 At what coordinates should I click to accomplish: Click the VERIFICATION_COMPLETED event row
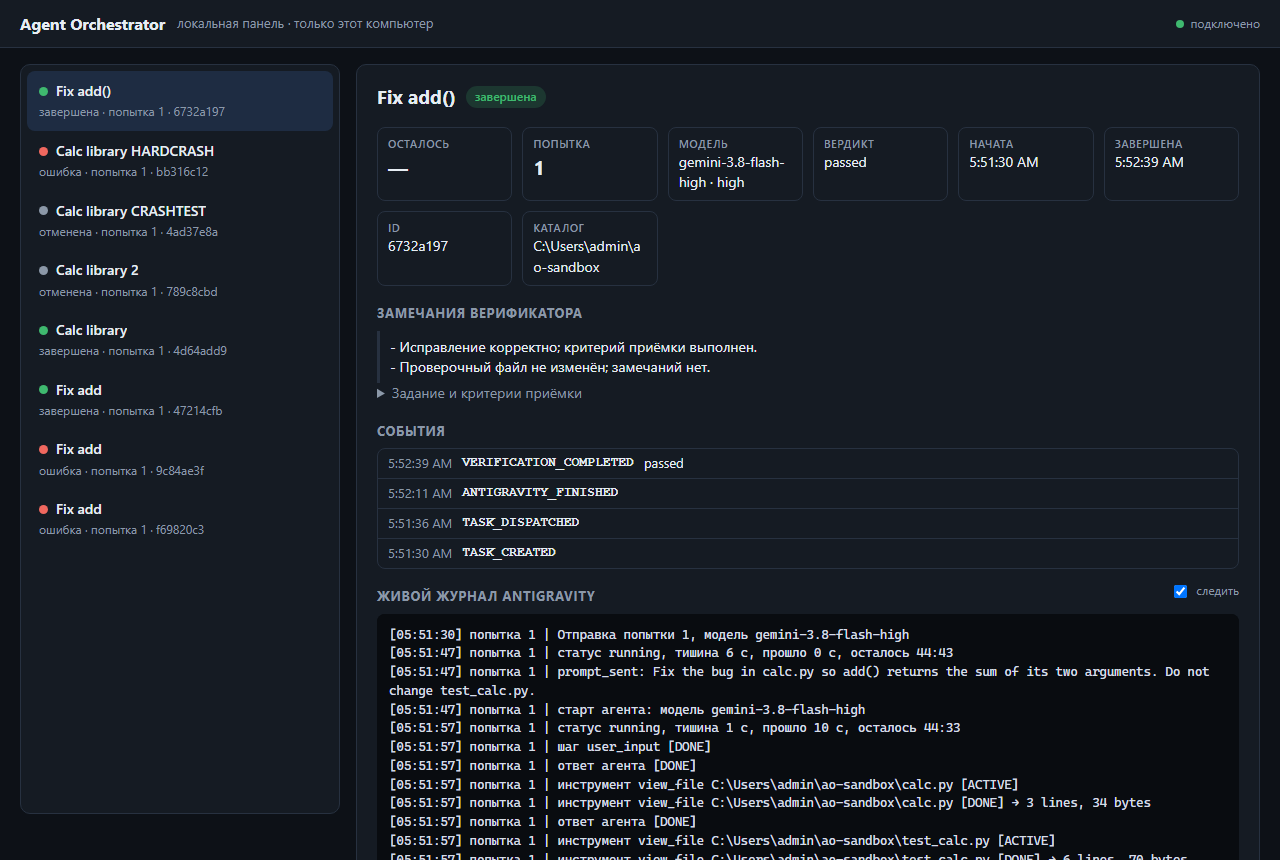(x=808, y=464)
